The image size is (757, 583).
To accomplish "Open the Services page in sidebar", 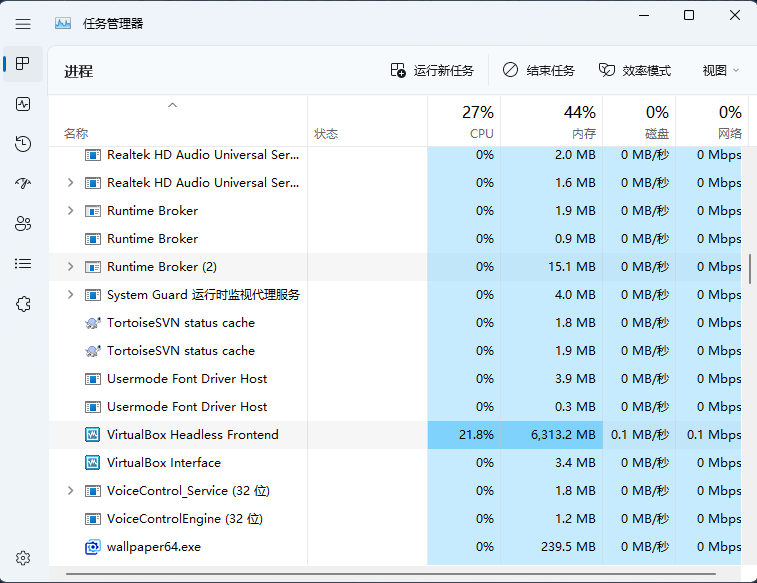I will pyautogui.click(x=23, y=304).
